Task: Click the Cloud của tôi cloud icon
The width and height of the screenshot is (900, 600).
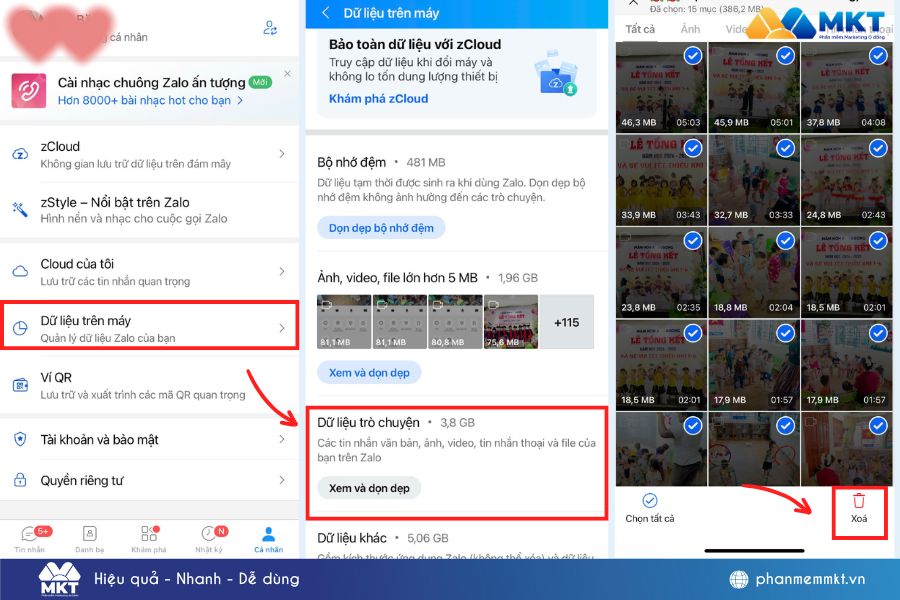Action: point(20,271)
